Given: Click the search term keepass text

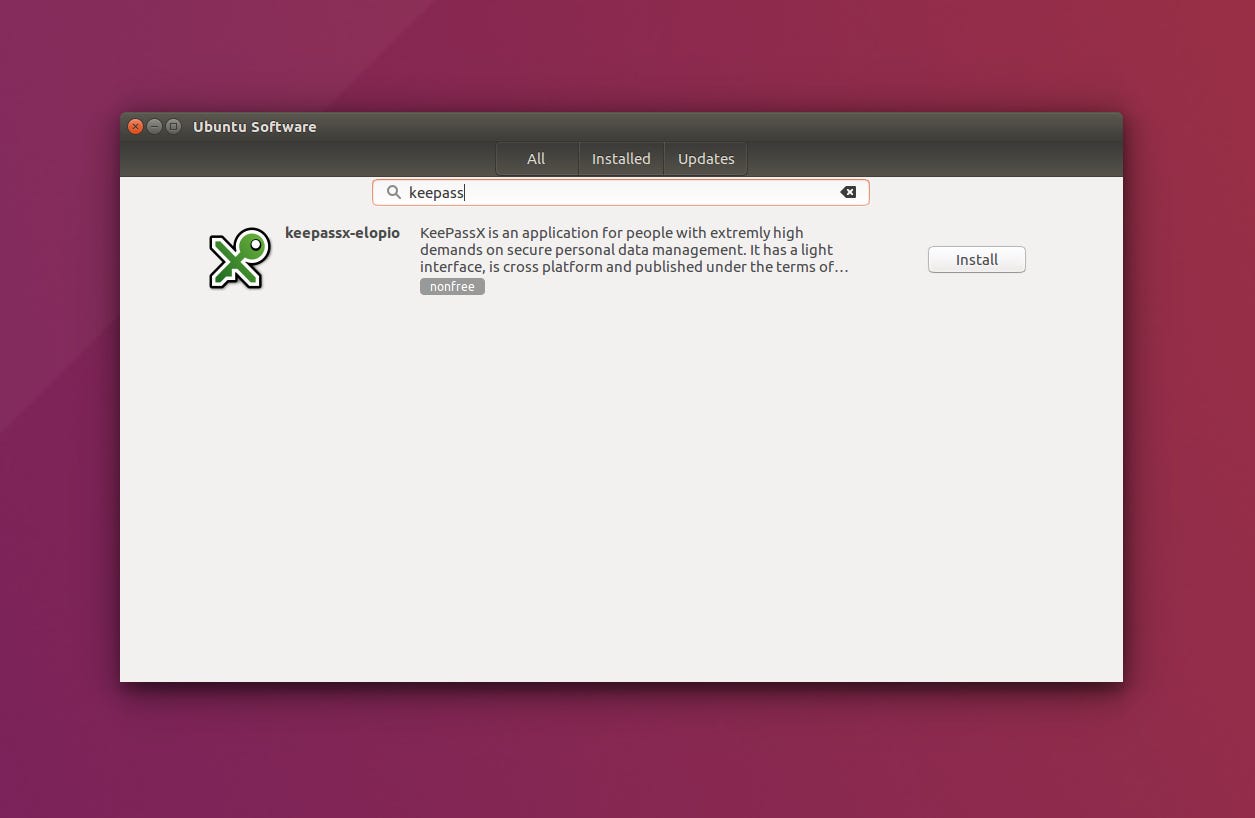Looking at the screenshot, I should coord(437,192).
